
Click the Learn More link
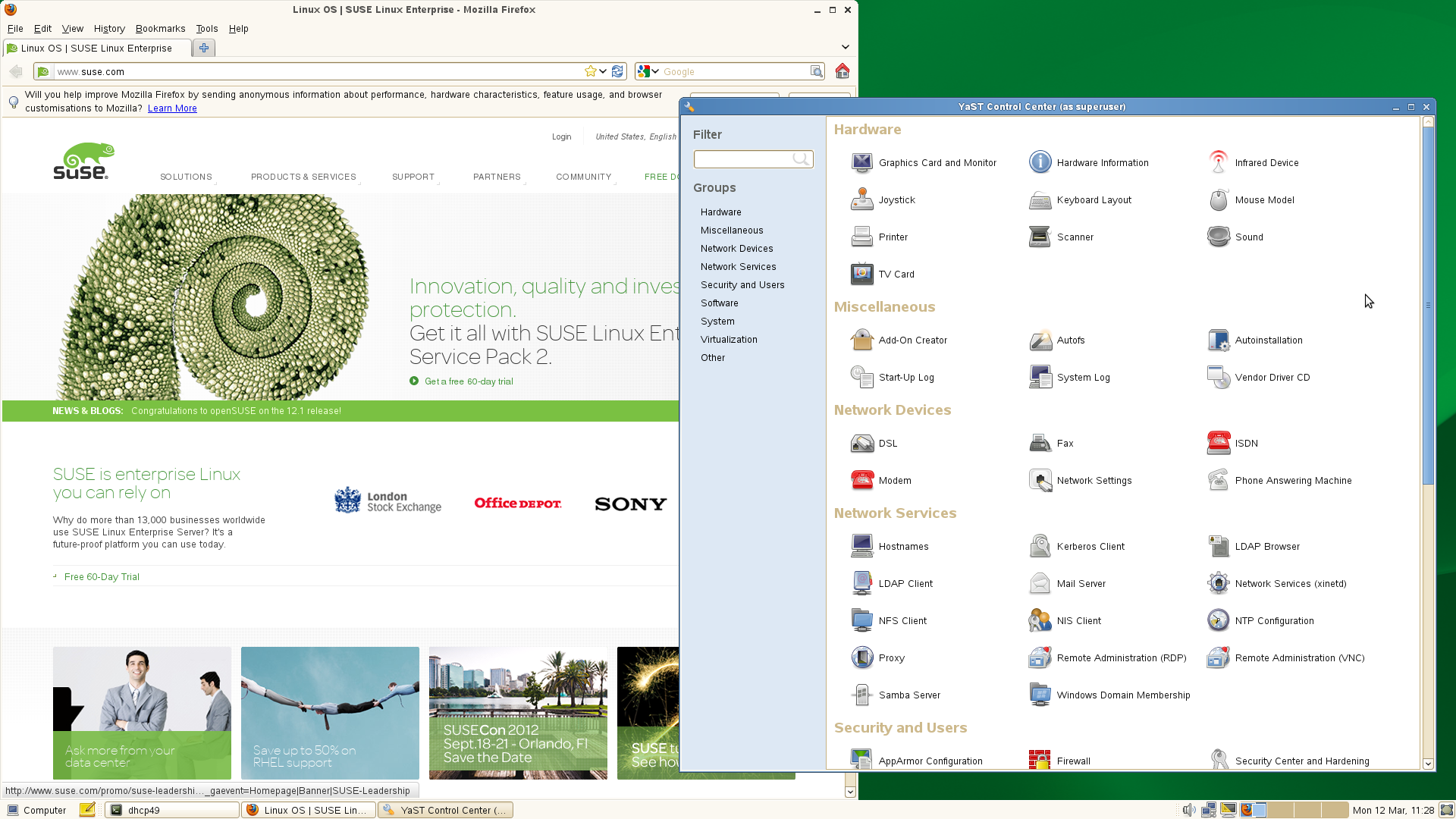pos(172,108)
